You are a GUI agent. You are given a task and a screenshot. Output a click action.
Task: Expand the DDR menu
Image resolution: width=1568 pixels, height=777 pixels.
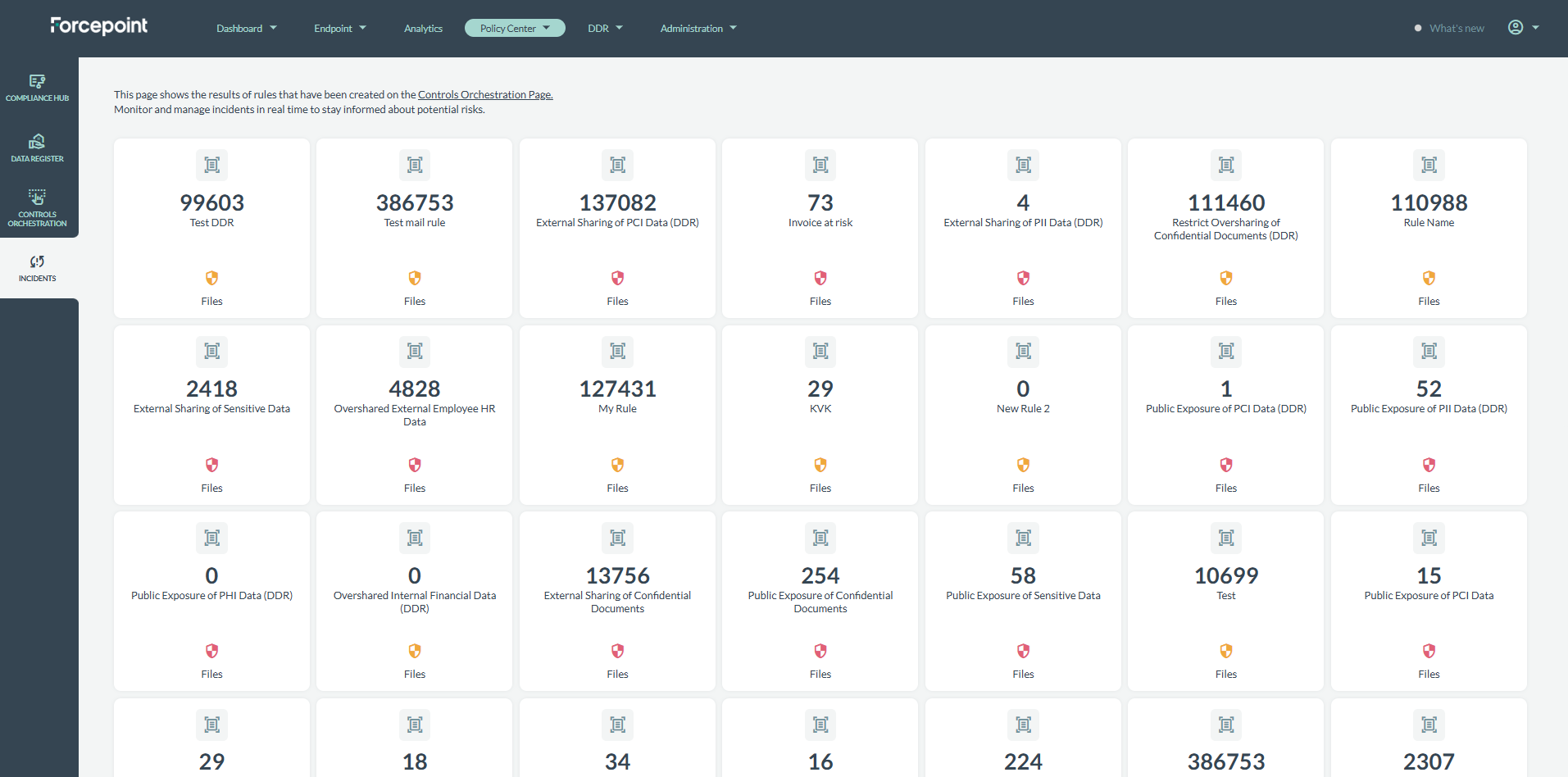coord(605,28)
